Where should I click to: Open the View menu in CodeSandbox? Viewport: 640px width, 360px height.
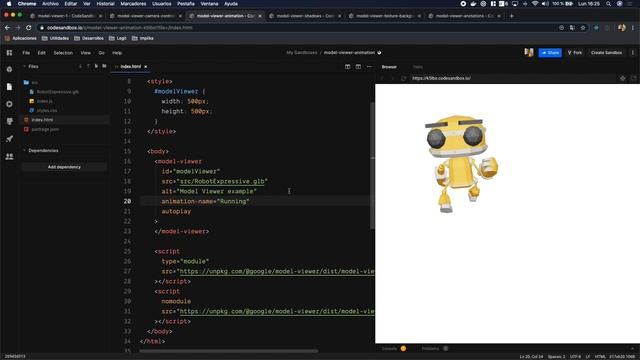pos(85,53)
